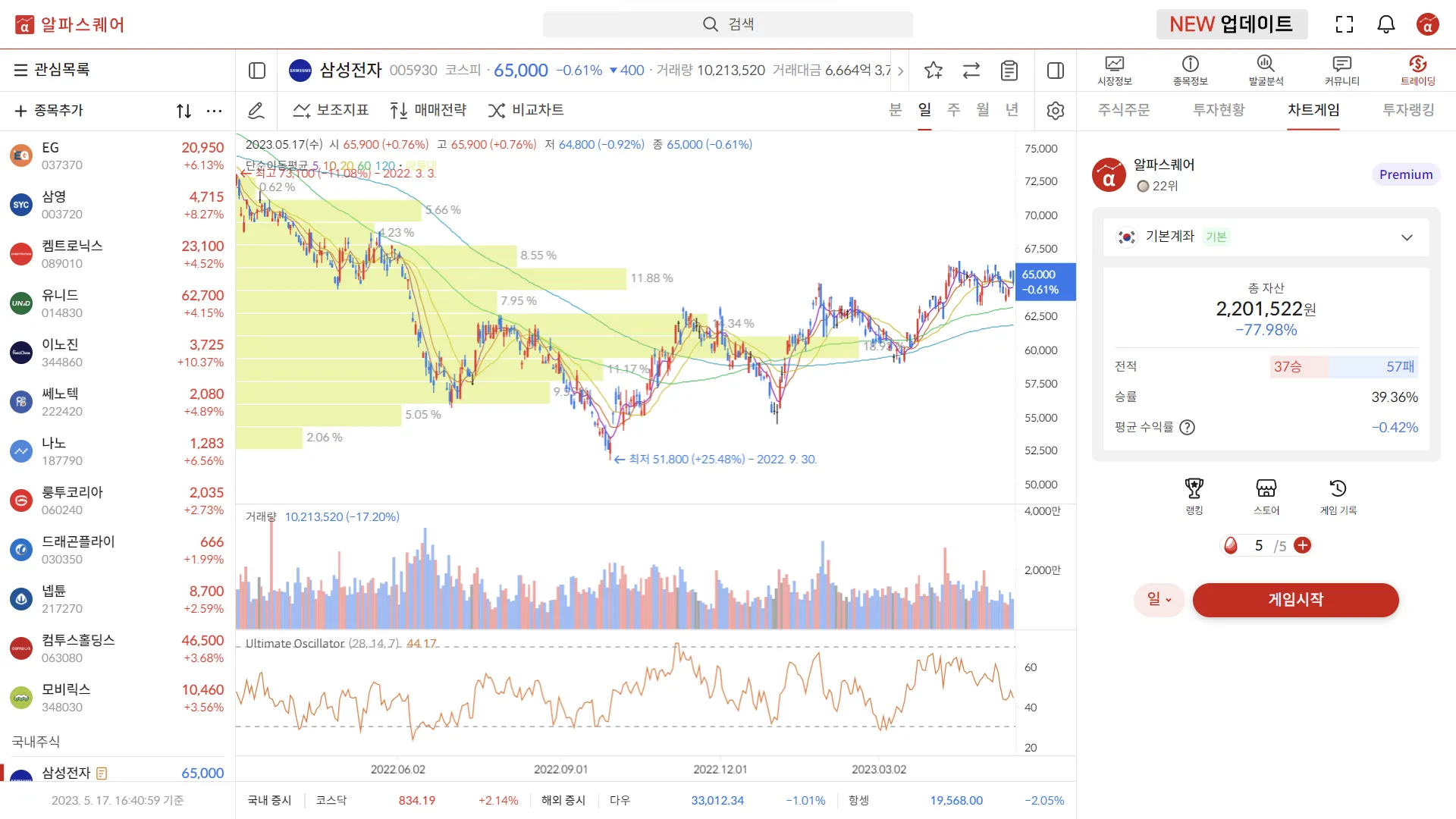Click the add stock button
The height and width of the screenshot is (819, 1456).
pyautogui.click(x=49, y=111)
